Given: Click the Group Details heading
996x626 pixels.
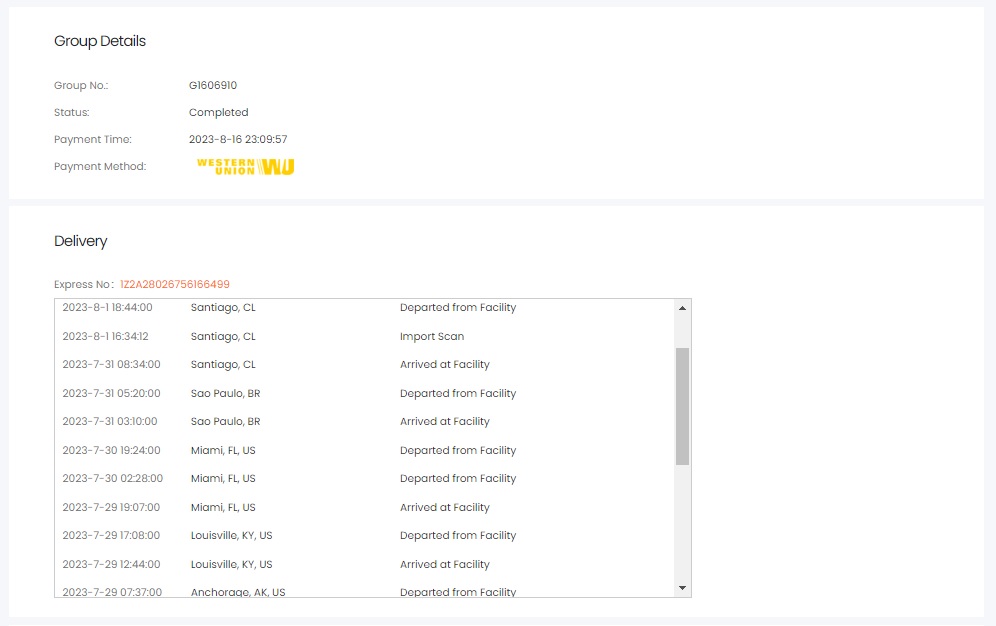Looking at the screenshot, I should [100, 41].
